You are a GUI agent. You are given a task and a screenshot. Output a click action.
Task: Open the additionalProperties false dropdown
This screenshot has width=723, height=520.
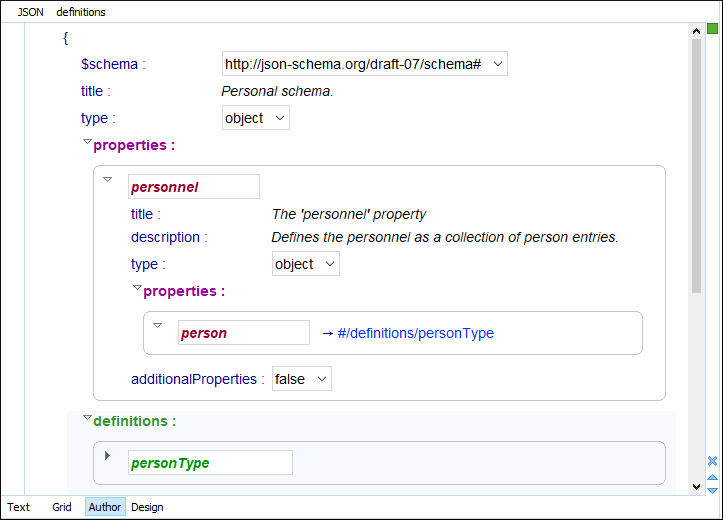coord(321,379)
